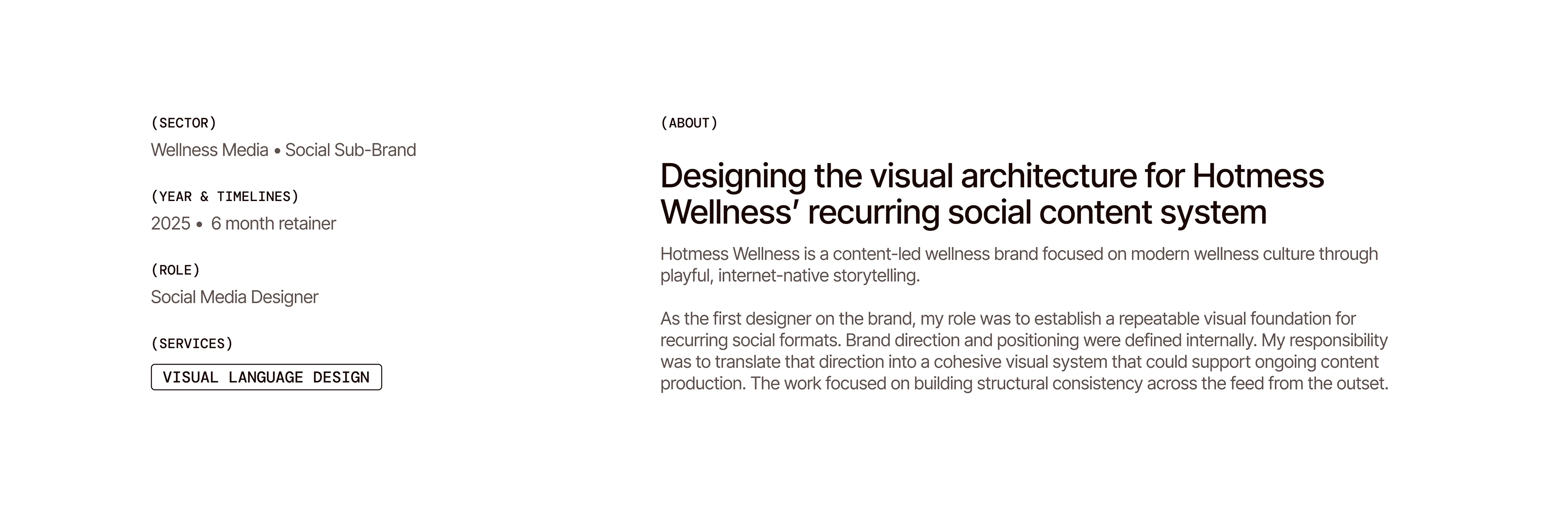1568x508 pixels.
Task: Click the "Social Media Designer" text
Action: [x=234, y=297]
